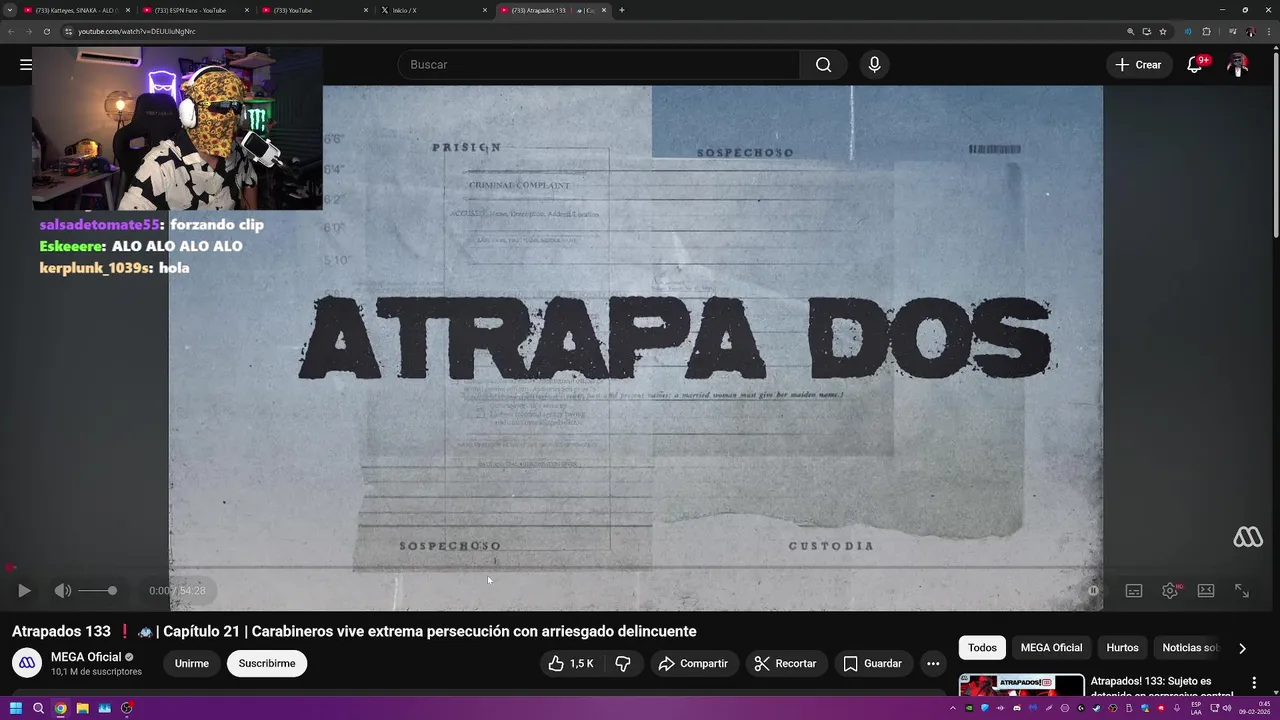Open the MEGA Oficial channel name link
The width and height of the screenshot is (1280, 720).
click(86, 657)
